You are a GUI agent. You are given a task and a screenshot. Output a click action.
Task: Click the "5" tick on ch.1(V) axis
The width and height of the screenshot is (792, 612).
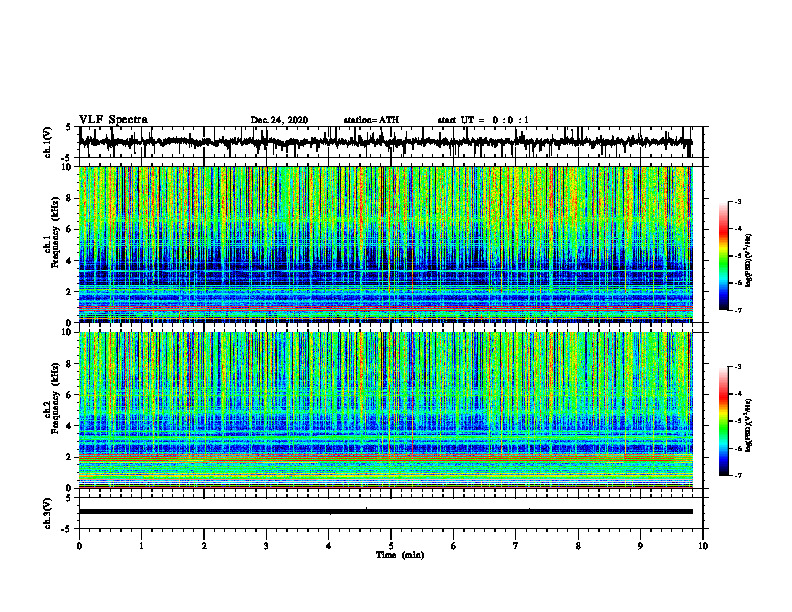coord(69,128)
